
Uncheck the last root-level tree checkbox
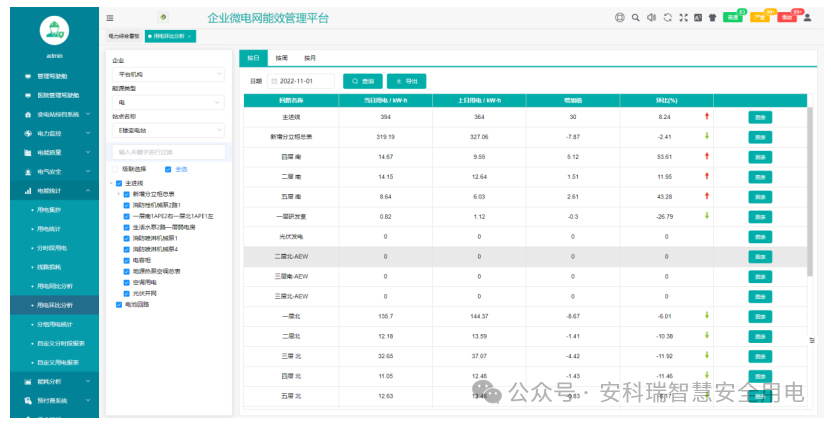pos(119,305)
